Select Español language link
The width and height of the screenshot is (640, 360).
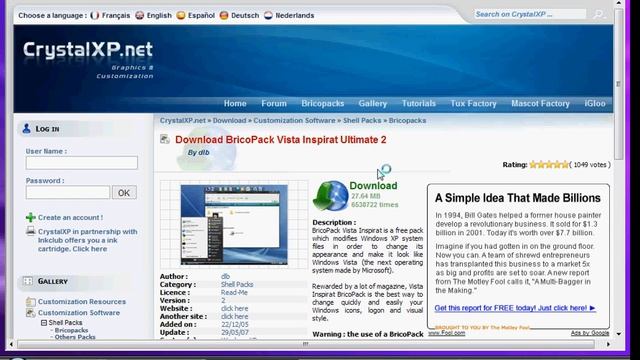pyautogui.click(x=201, y=16)
